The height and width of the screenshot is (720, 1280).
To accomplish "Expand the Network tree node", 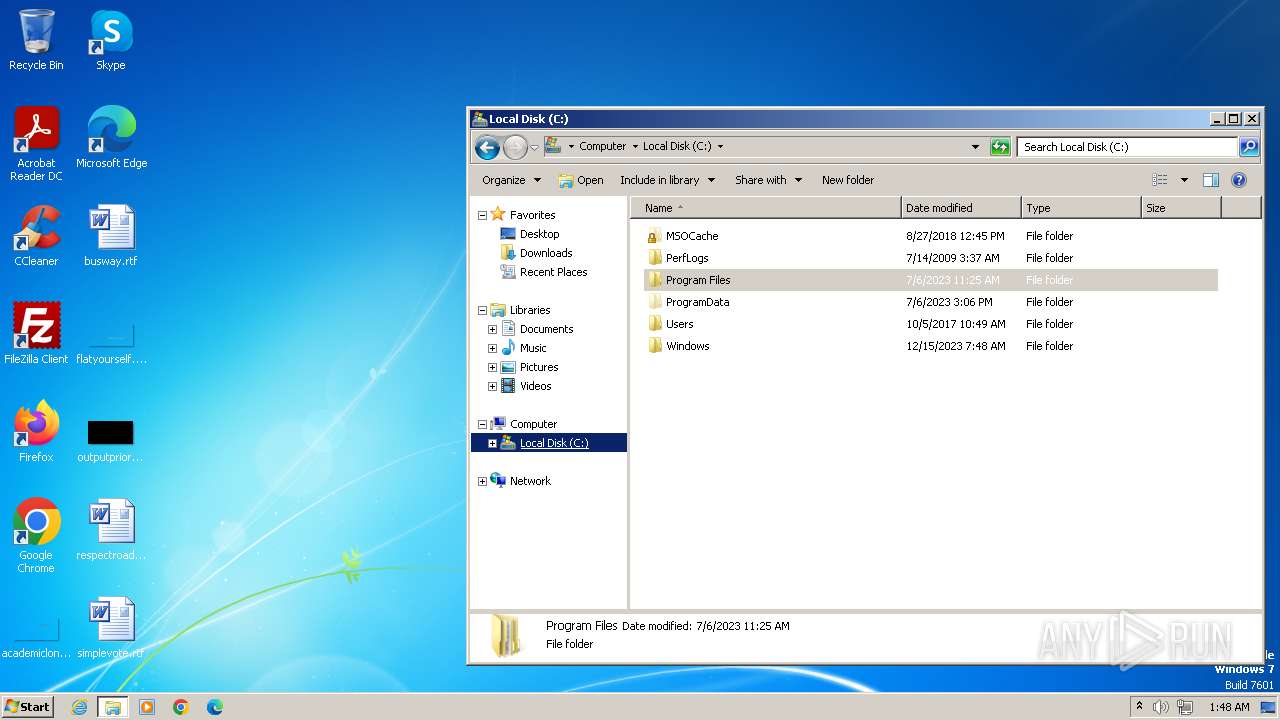I will tap(482, 481).
